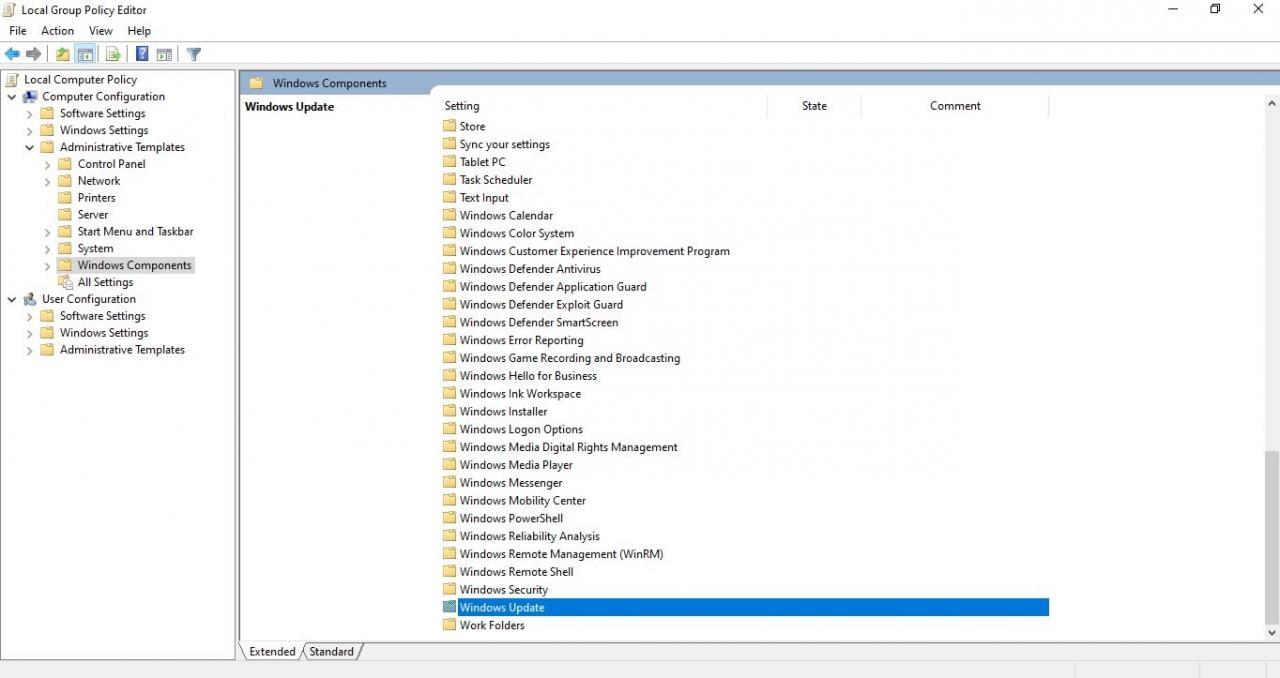Expand the Control Panel tree node
The image size is (1280, 678).
(x=47, y=164)
